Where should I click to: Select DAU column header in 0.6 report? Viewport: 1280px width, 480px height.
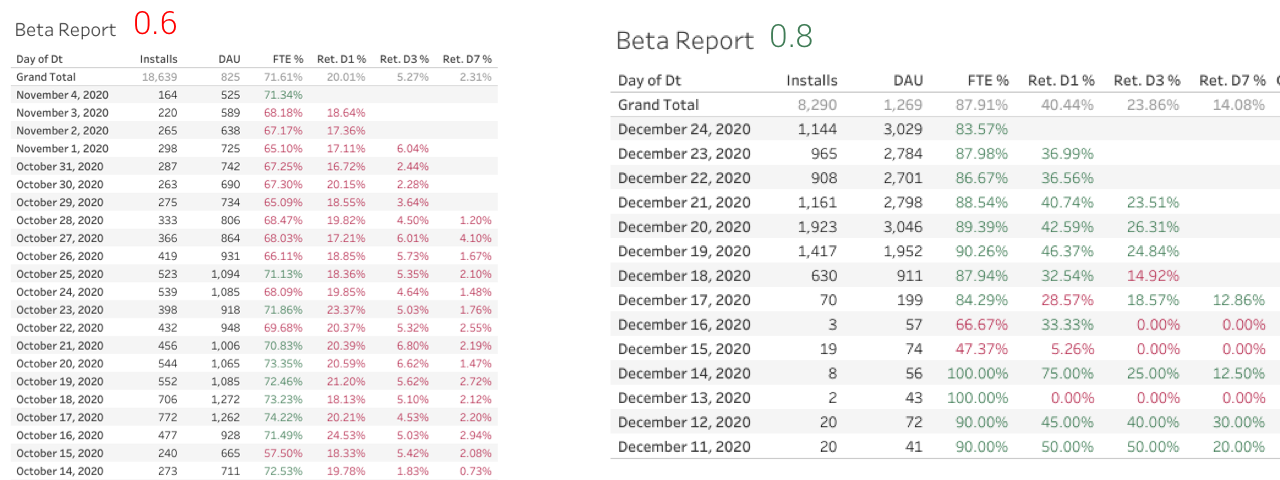pos(229,59)
